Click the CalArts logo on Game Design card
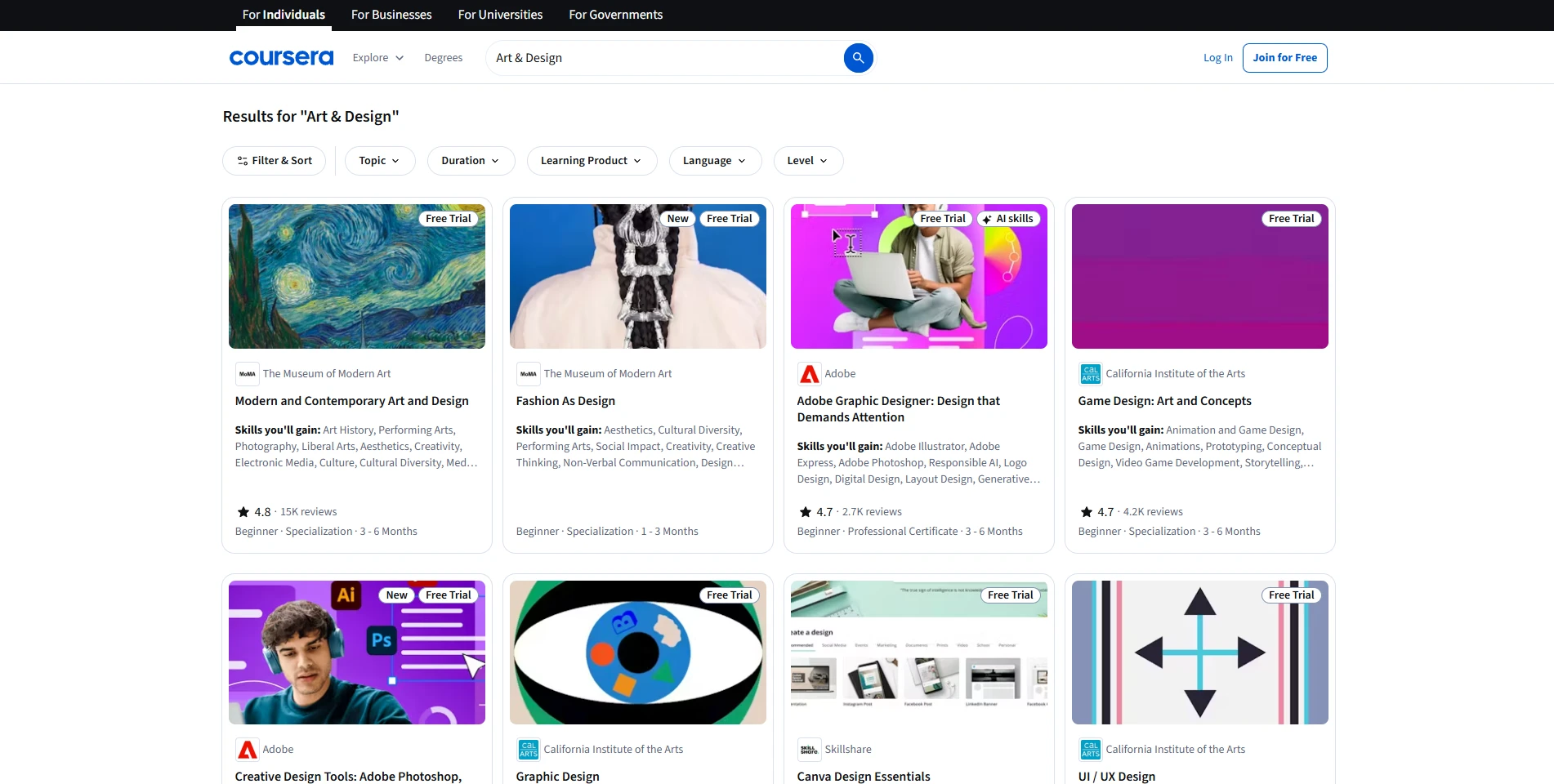Image resolution: width=1554 pixels, height=784 pixels. point(1089,373)
